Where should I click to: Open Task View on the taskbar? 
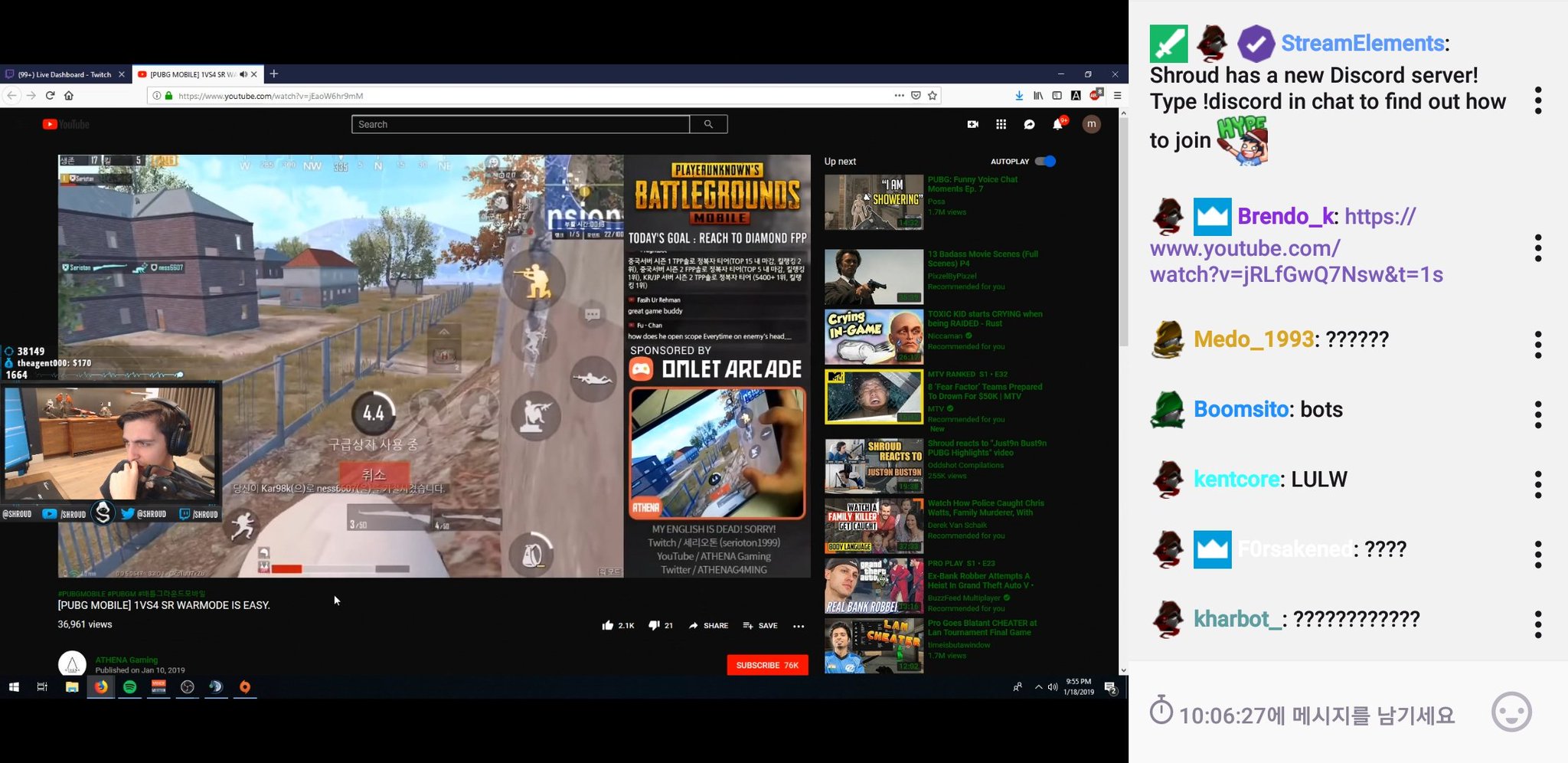click(x=42, y=687)
